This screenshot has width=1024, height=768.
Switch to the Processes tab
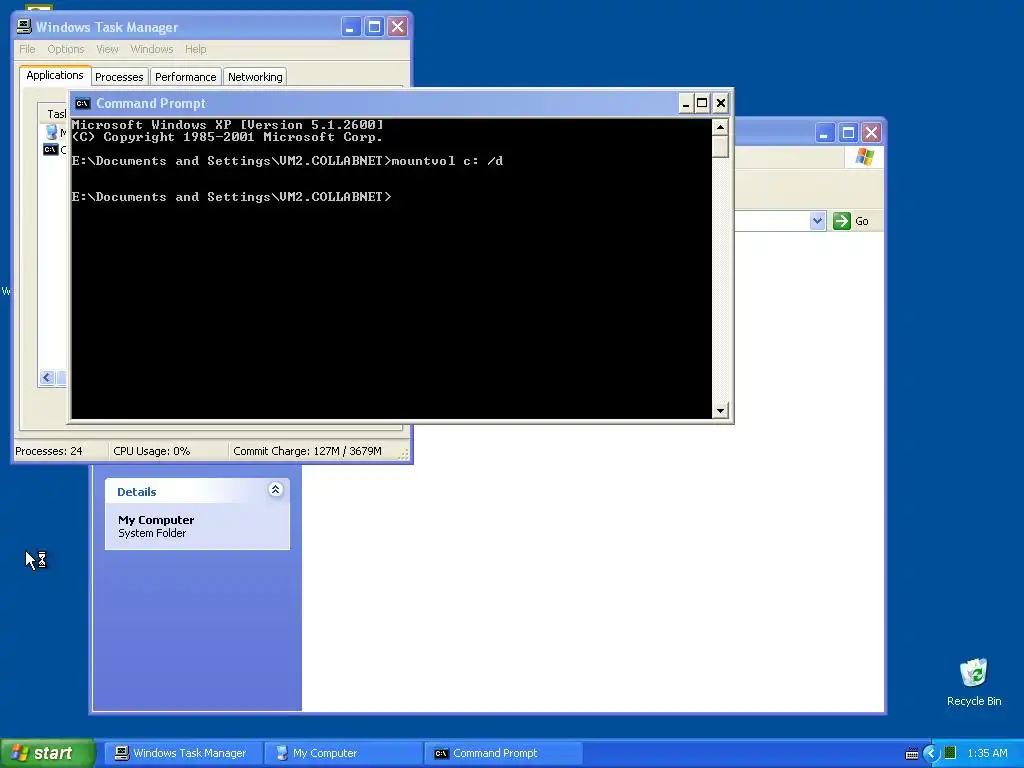[x=120, y=77]
